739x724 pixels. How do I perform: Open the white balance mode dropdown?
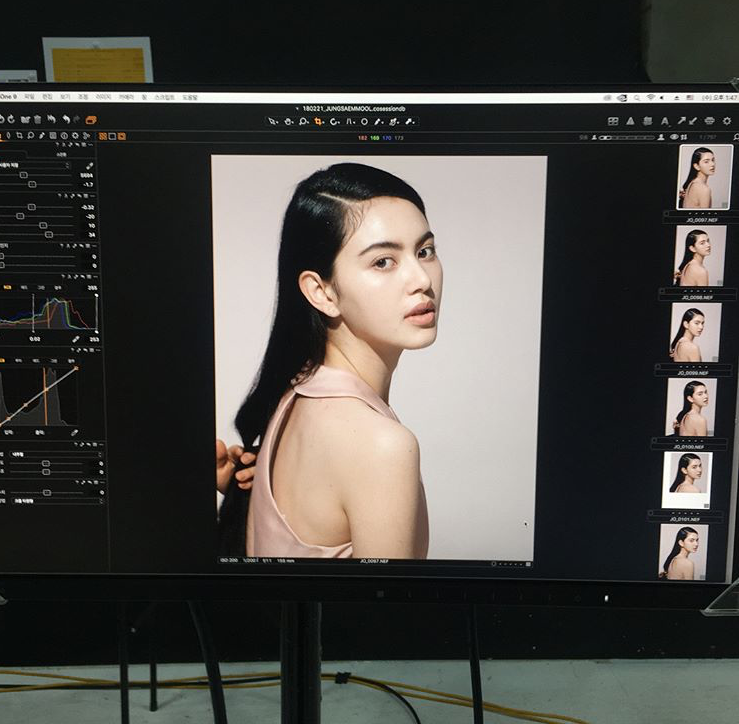pyautogui.click(x=34, y=165)
